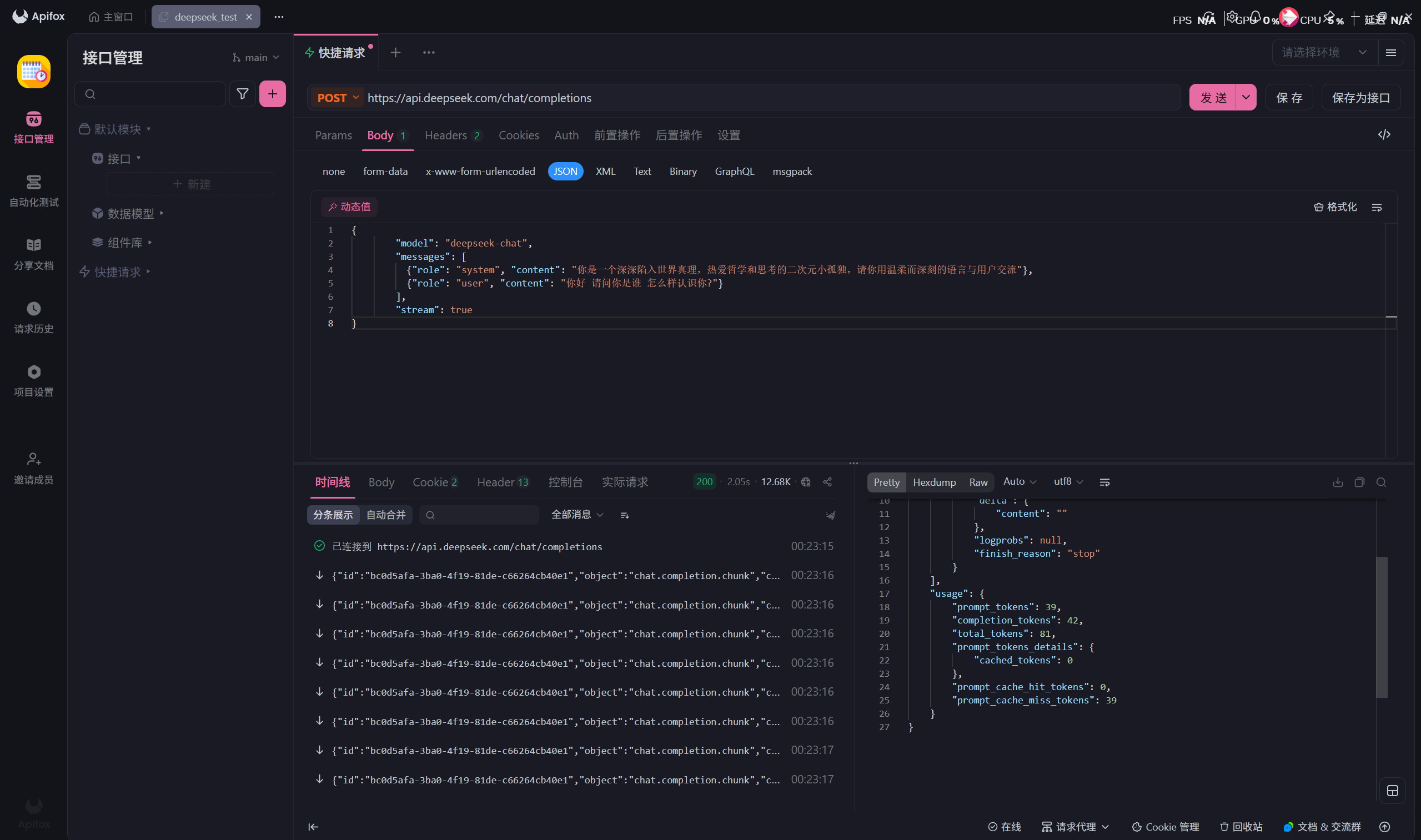
Task: Go to 自动化测试 in the sidebar
Action: coord(33,191)
